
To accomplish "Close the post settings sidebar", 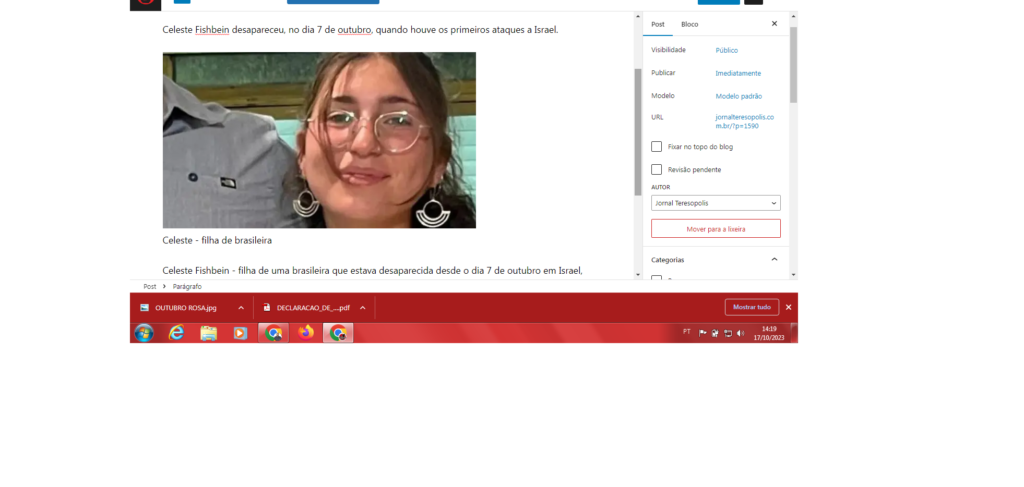I will [x=774, y=24].
